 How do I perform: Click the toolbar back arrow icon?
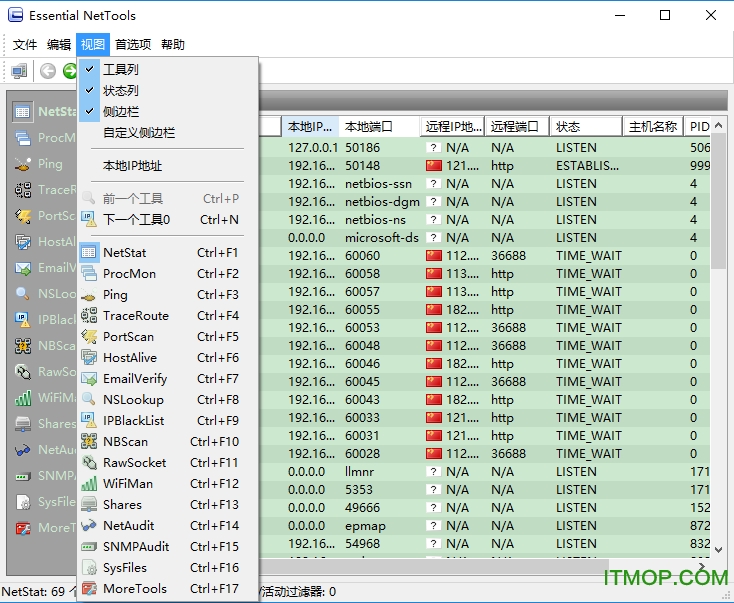48,71
